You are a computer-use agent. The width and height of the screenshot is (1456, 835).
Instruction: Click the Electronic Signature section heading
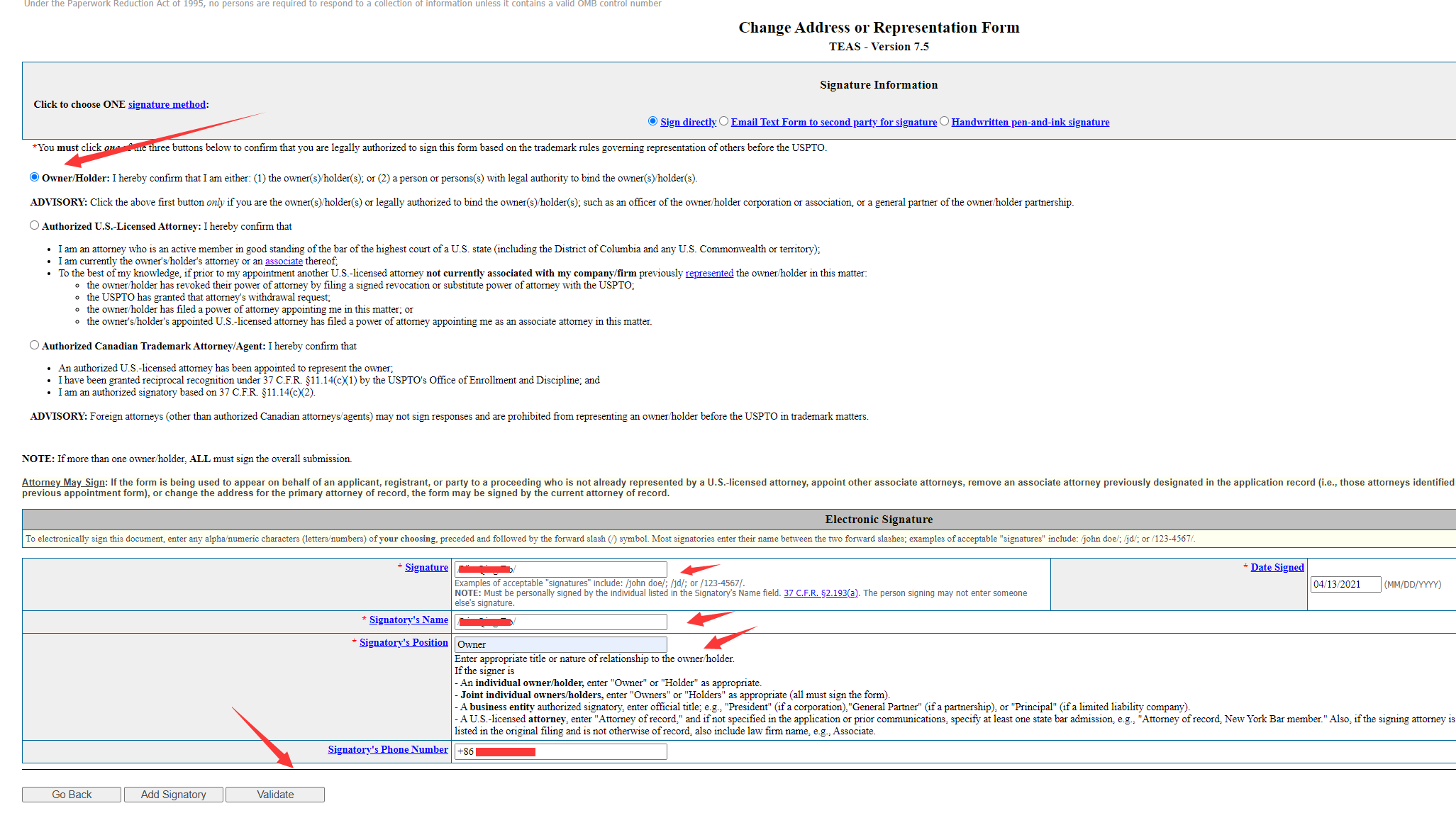pyautogui.click(x=879, y=520)
